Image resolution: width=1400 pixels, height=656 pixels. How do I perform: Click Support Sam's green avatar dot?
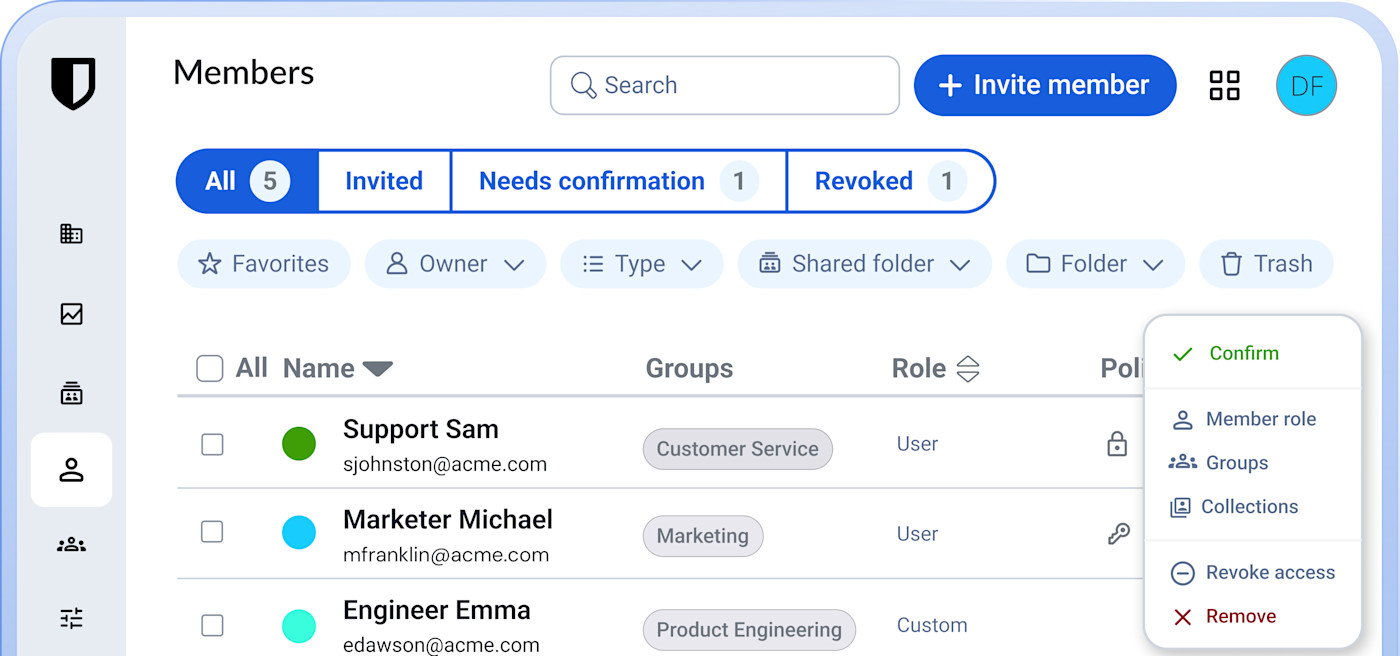pyautogui.click(x=299, y=444)
